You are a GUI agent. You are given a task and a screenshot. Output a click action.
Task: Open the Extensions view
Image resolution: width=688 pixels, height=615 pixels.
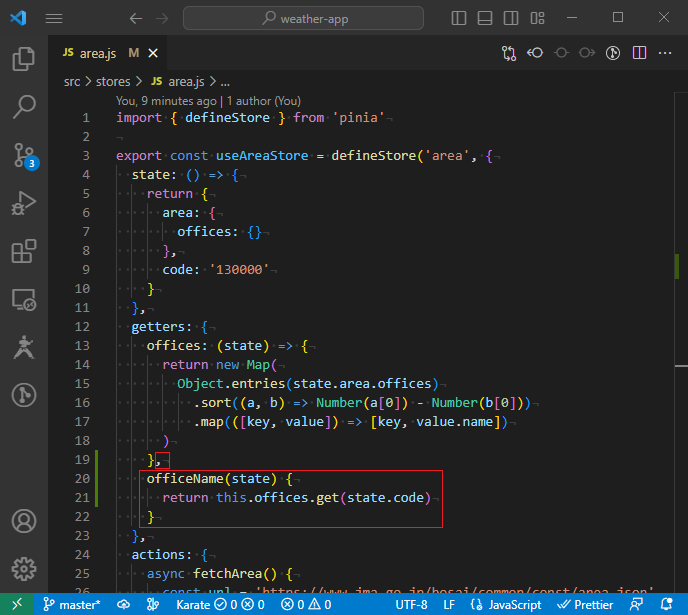point(24,251)
